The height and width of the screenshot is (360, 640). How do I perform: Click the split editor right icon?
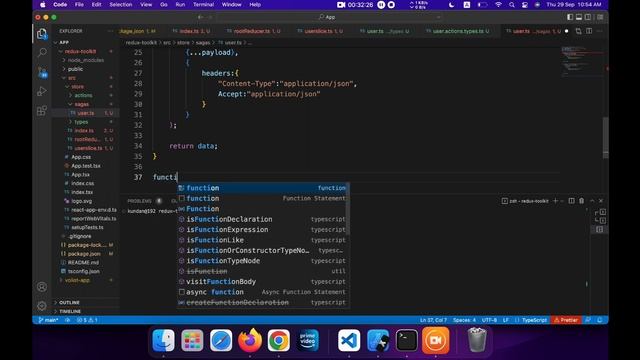click(589, 31)
